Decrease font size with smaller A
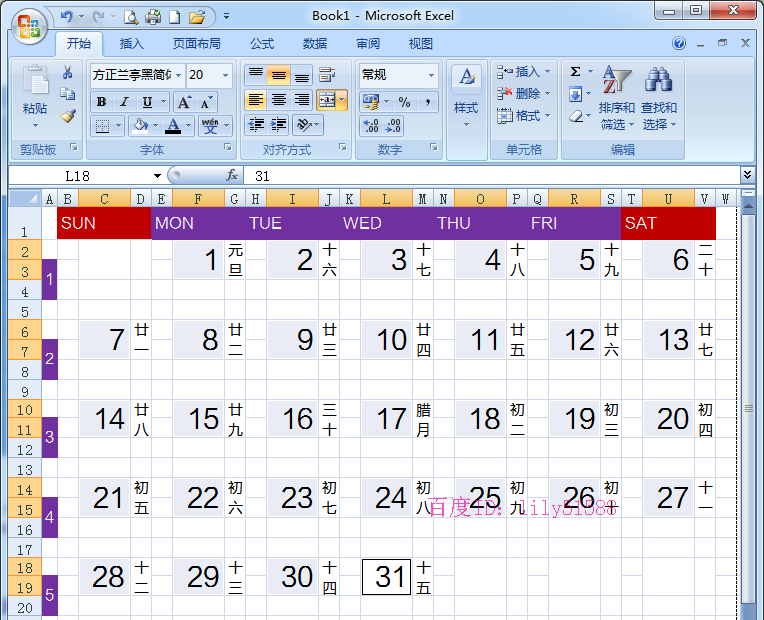 206,103
